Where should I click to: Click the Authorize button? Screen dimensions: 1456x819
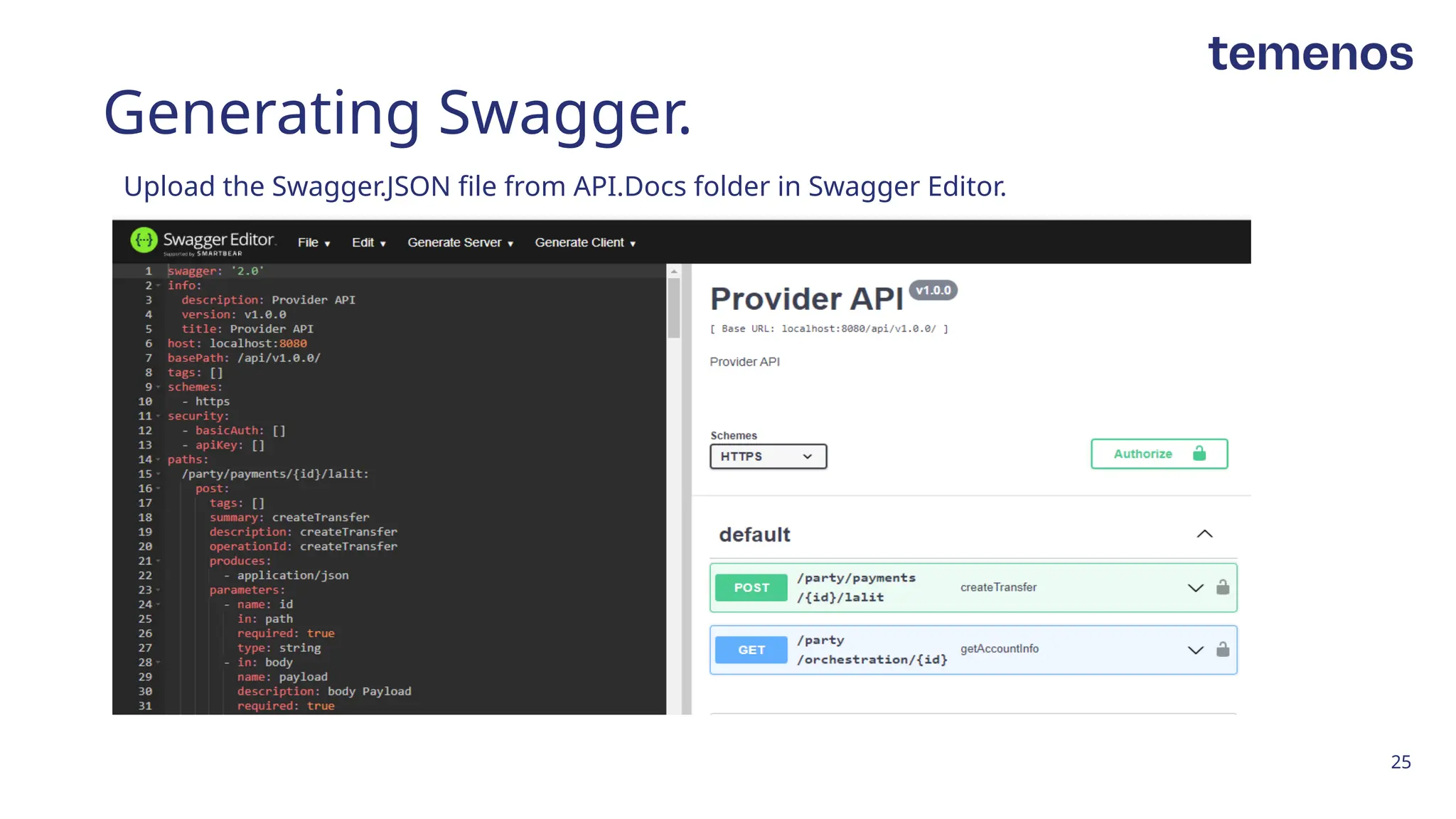click(1158, 454)
